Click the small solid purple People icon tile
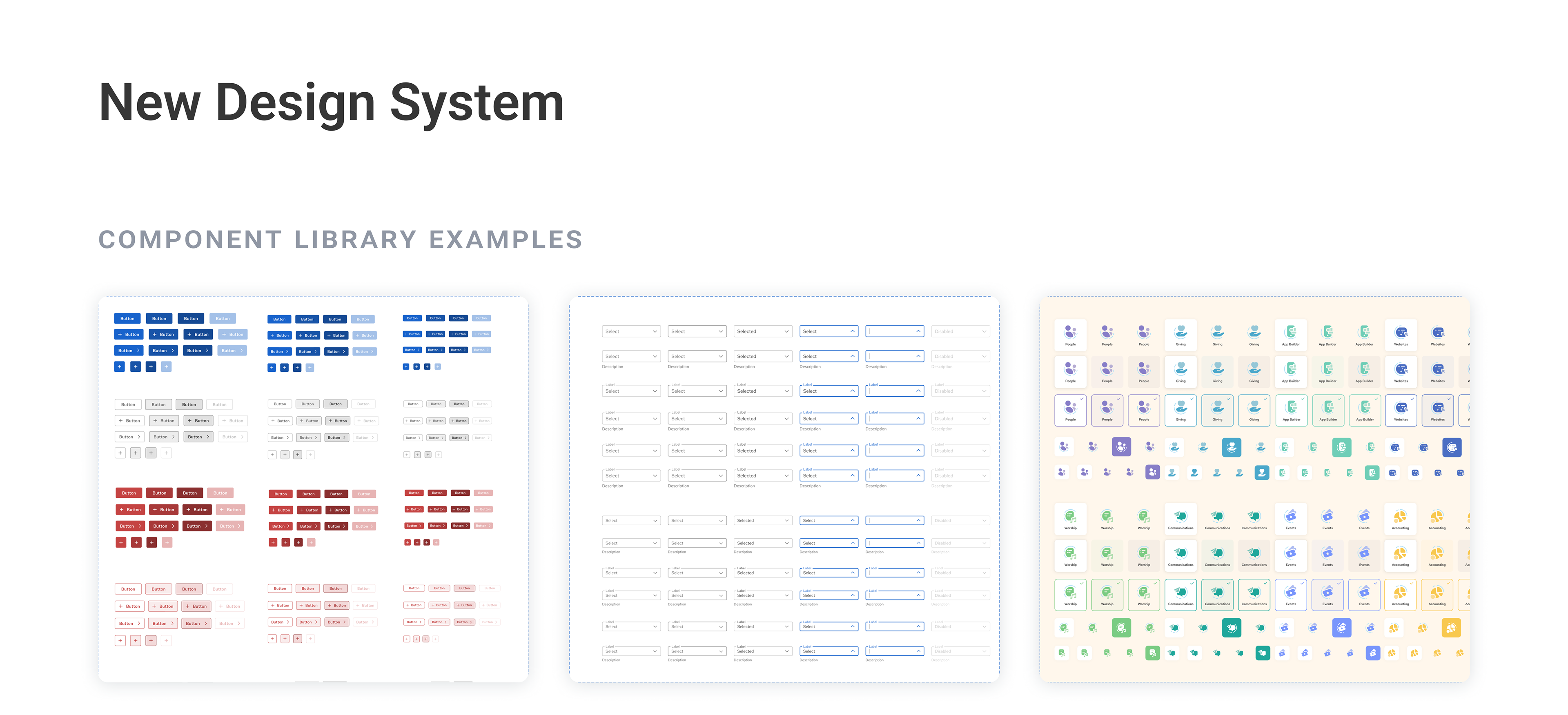Viewport: 1568px width, 715px height. point(1152,472)
